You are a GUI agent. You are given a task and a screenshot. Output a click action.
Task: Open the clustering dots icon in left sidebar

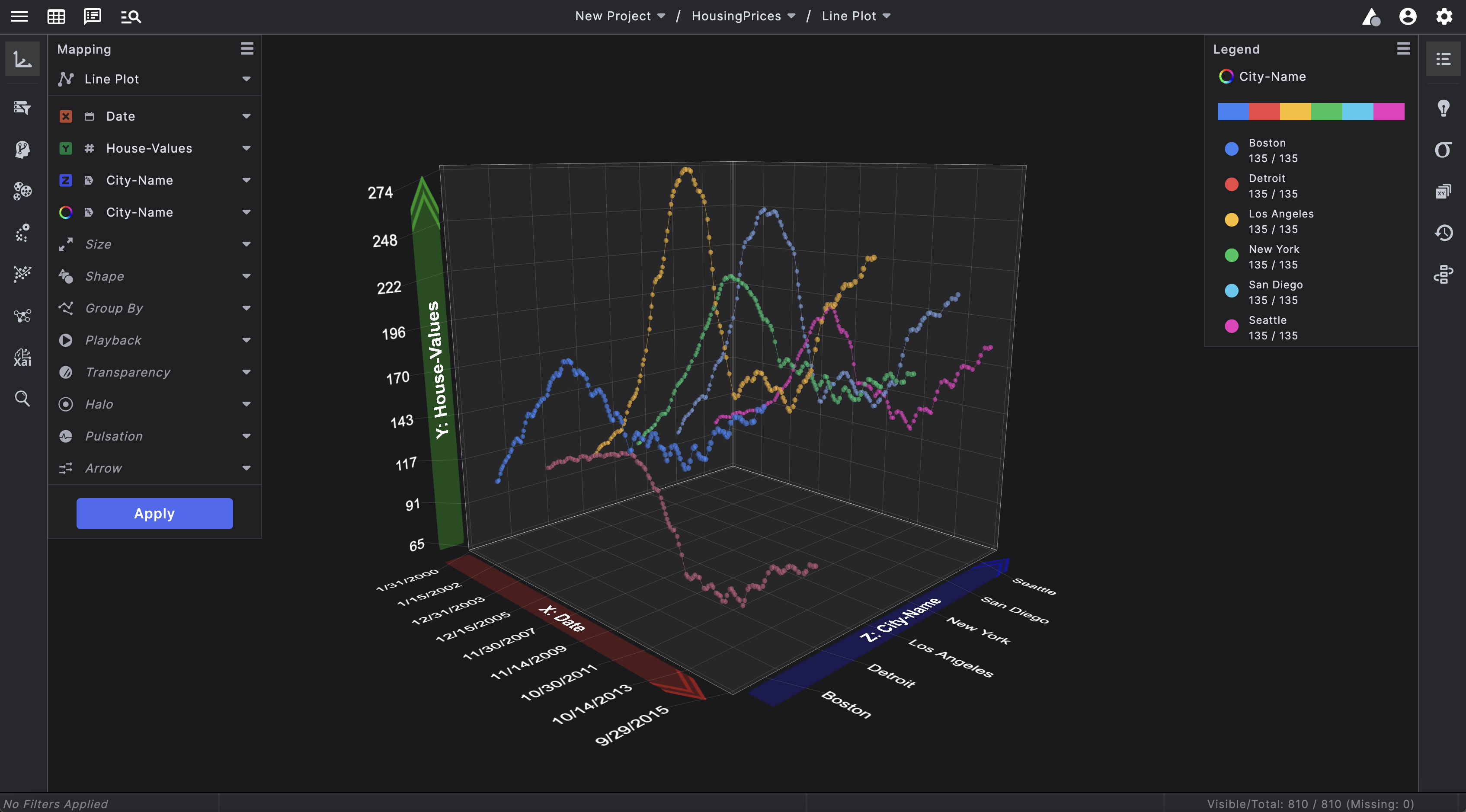[x=23, y=191]
